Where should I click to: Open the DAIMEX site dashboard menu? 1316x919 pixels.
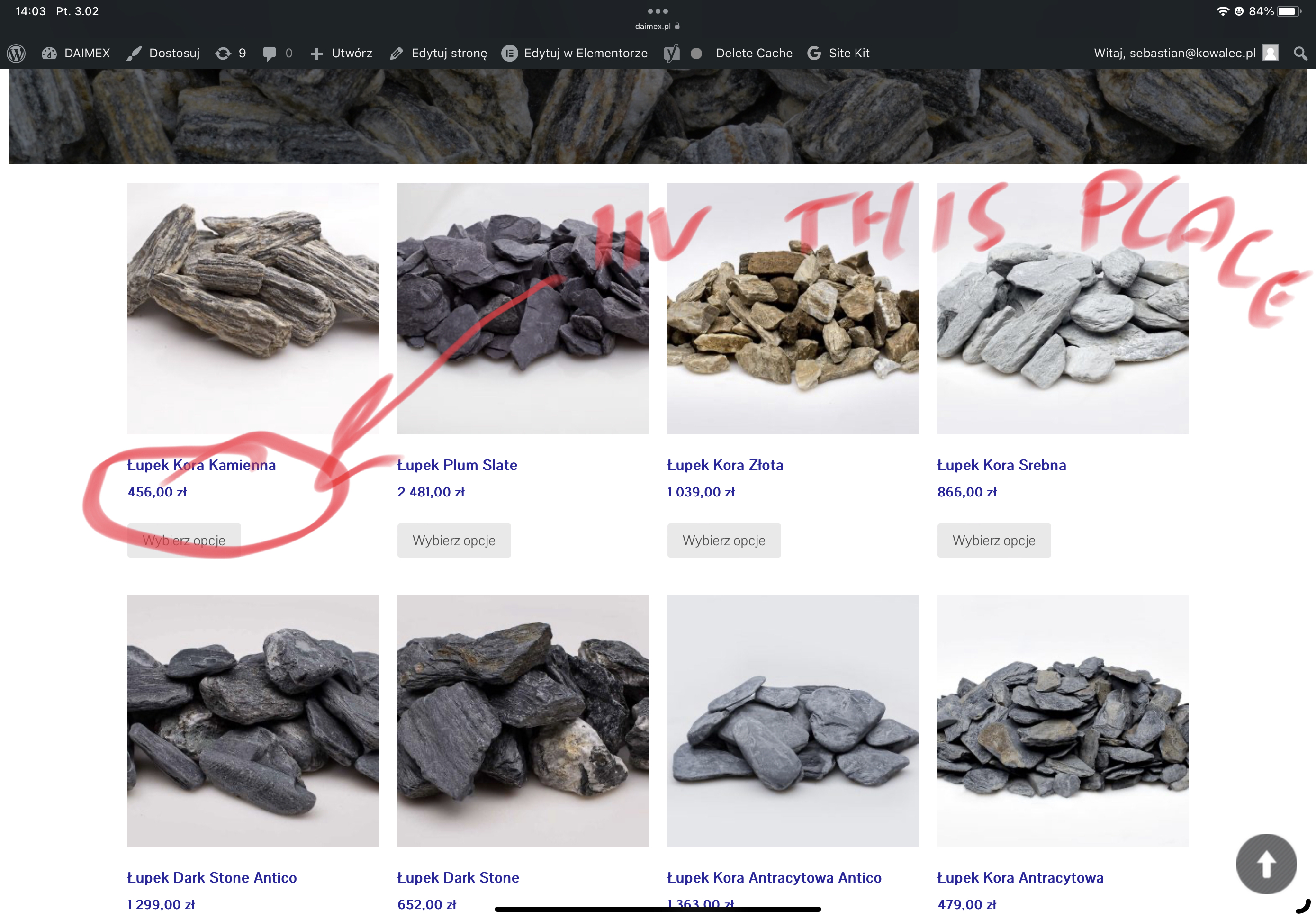pos(76,54)
